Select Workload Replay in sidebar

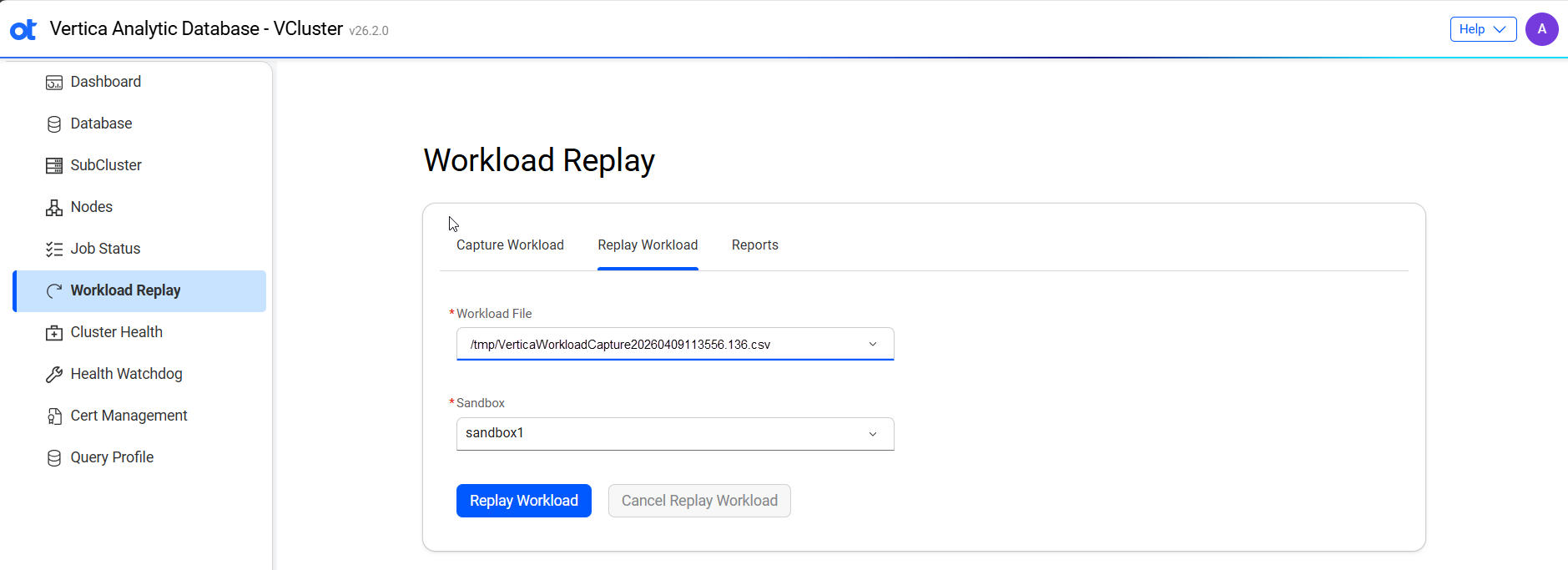pos(139,290)
